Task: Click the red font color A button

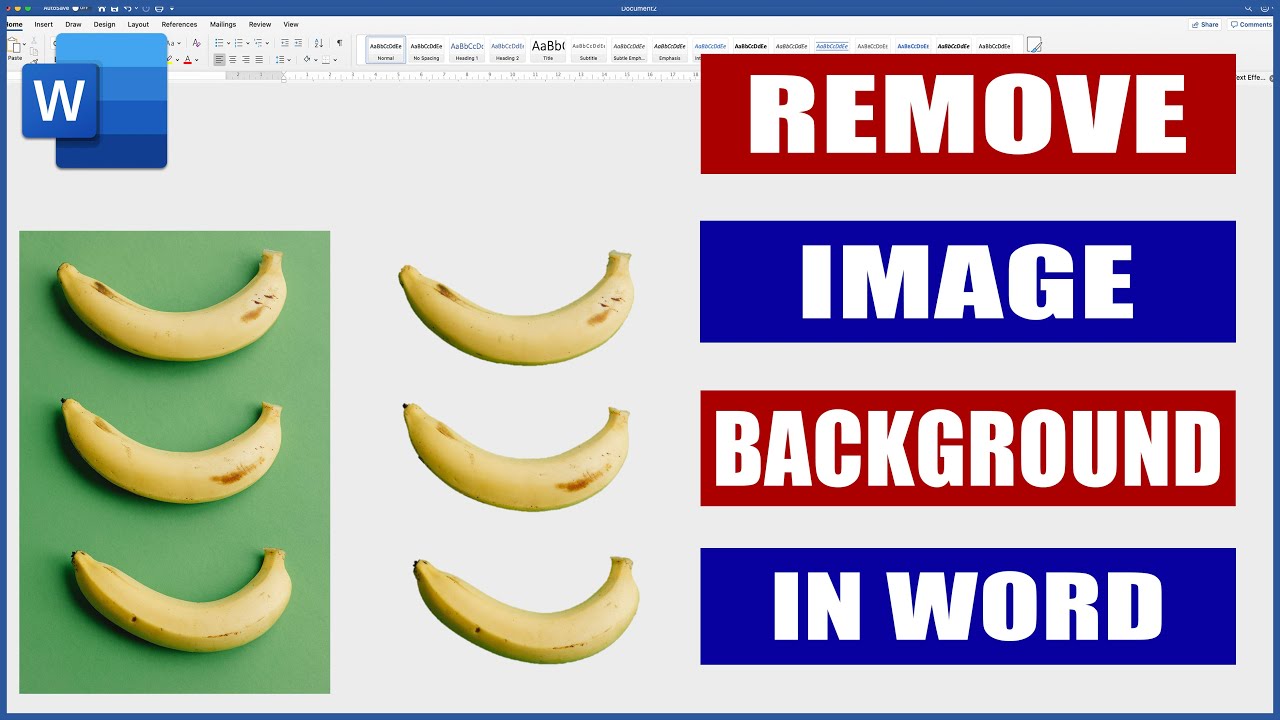Action: tap(187, 60)
